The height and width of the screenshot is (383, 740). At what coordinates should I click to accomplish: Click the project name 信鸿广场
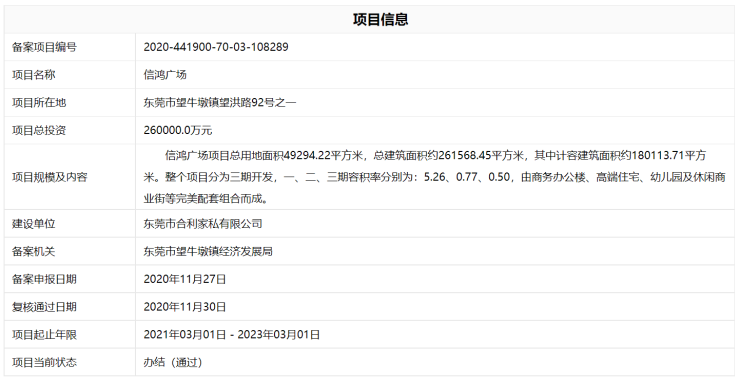(x=165, y=75)
